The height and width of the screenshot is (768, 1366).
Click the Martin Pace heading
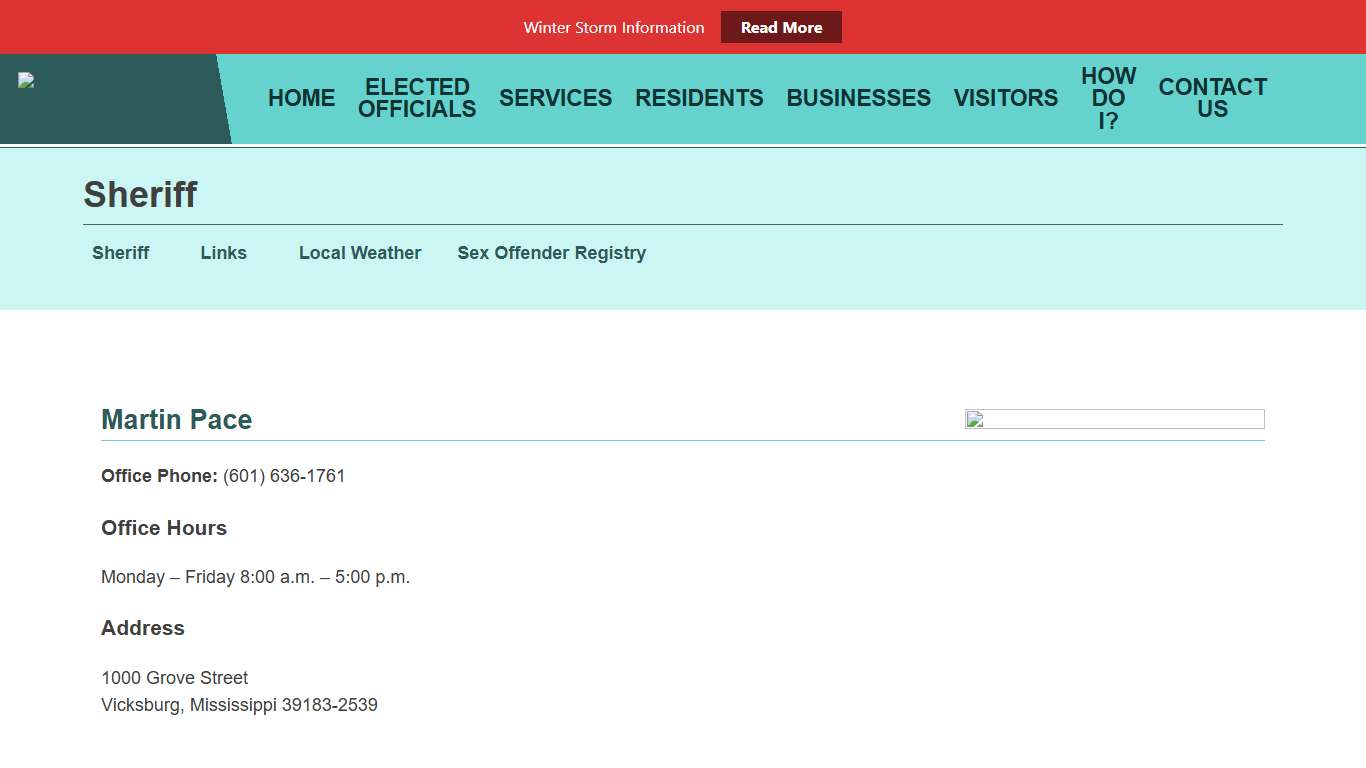pos(177,420)
